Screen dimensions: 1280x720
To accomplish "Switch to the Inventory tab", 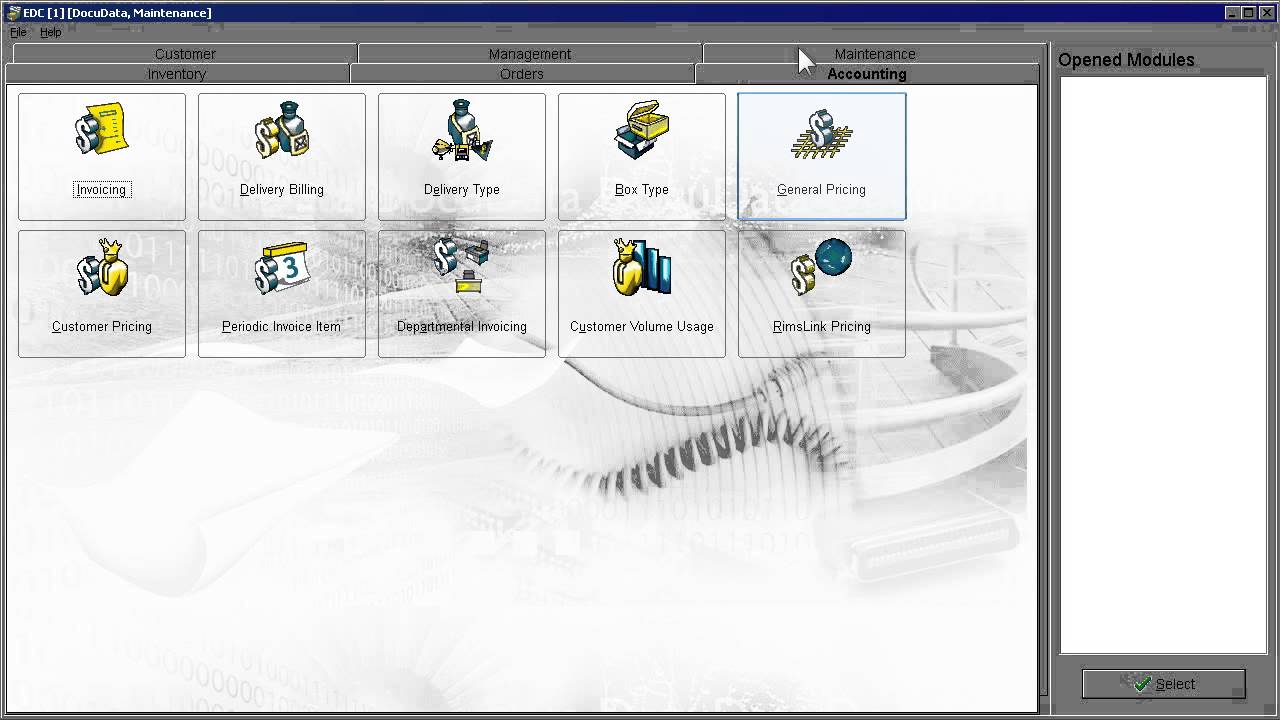I will 177,74.
